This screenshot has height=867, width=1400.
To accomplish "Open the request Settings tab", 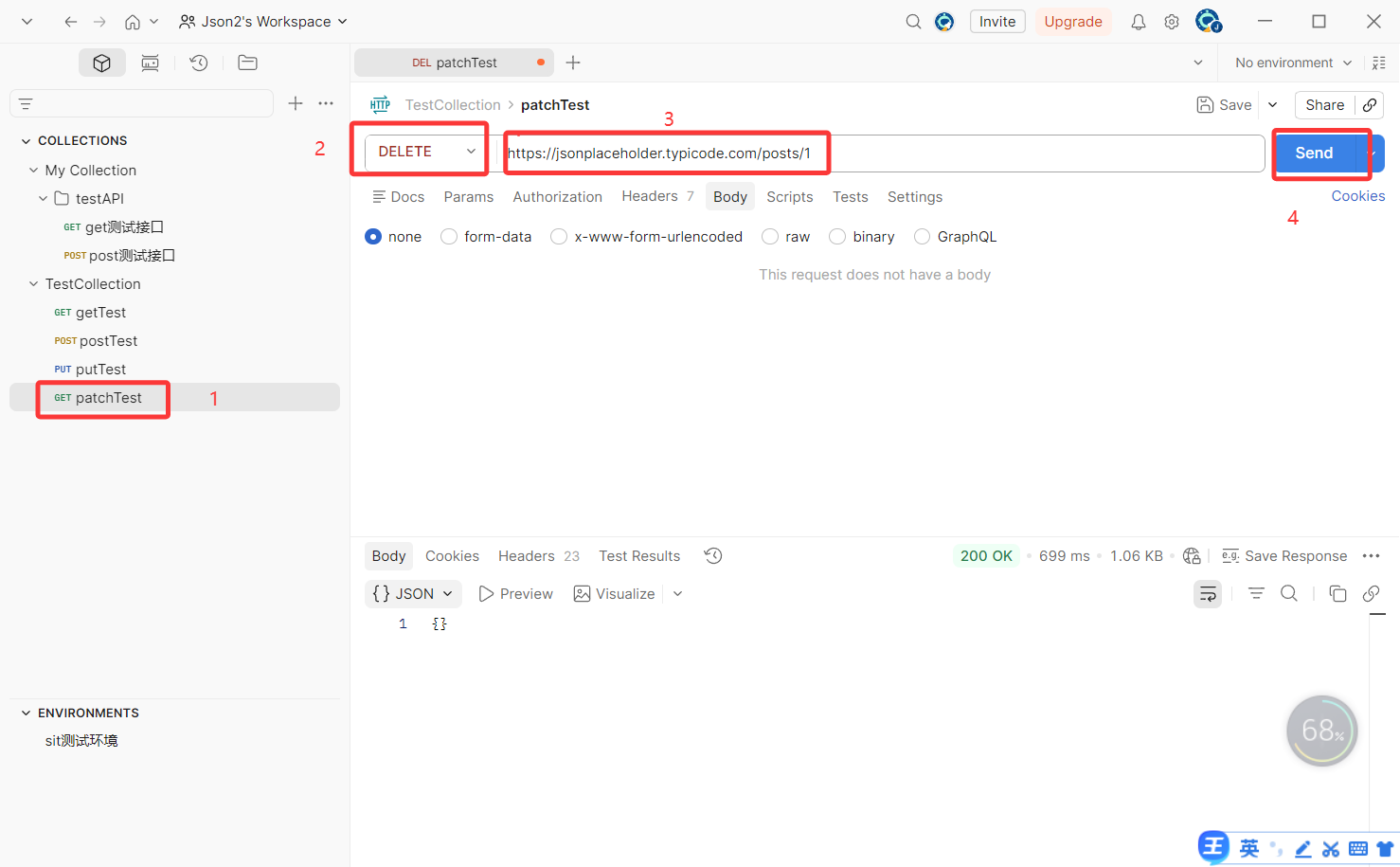I will 914,197.
